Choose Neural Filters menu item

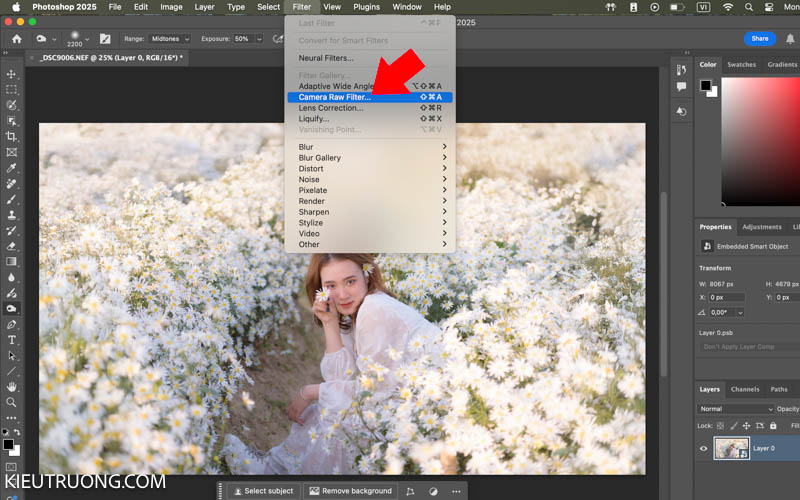[x=370, y=58]
